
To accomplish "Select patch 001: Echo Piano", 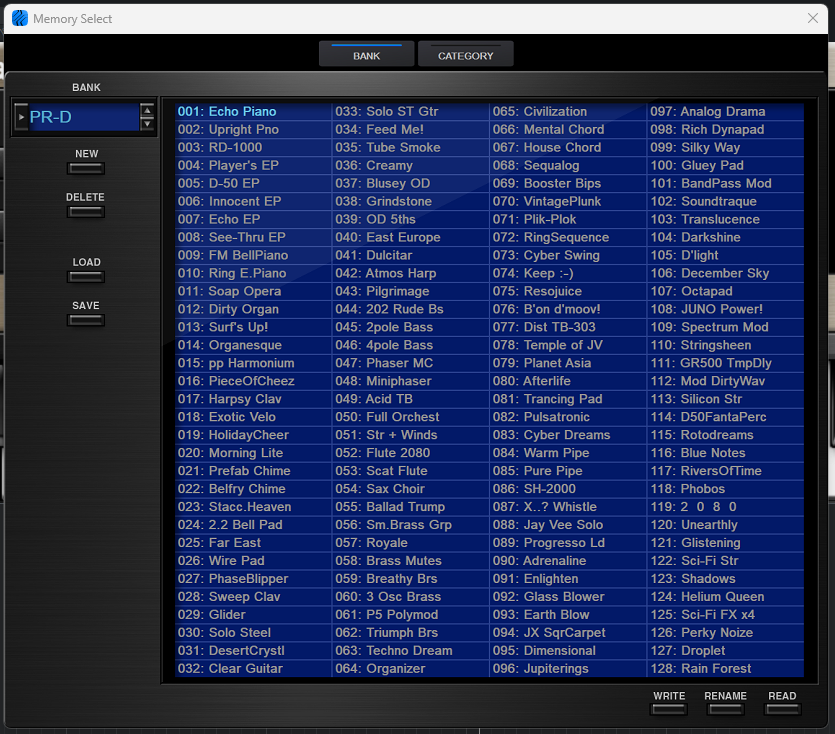I will coord(227,112).
